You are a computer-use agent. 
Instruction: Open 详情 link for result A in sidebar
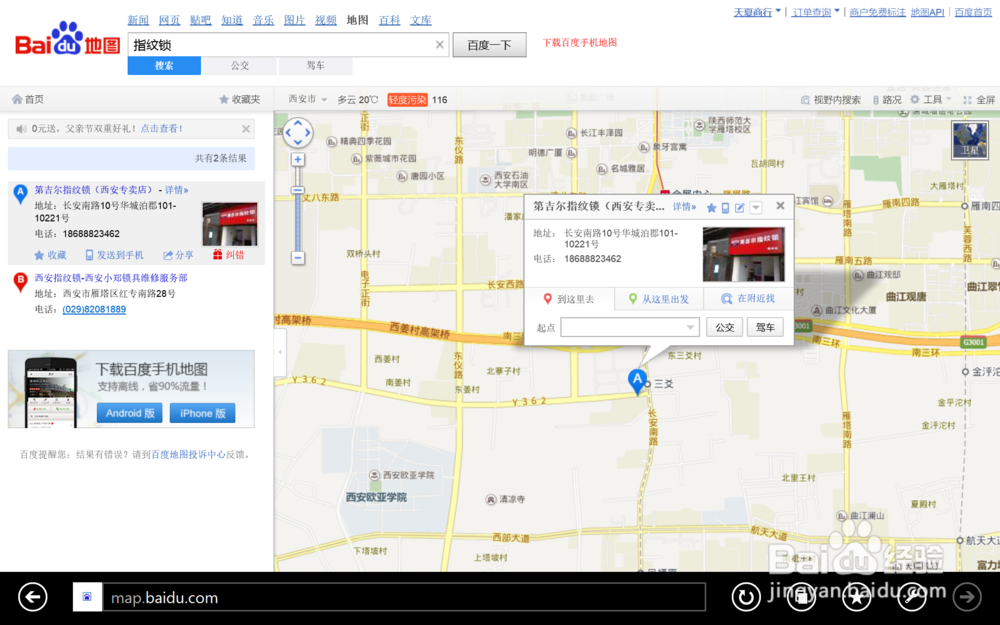coord(177,190)
